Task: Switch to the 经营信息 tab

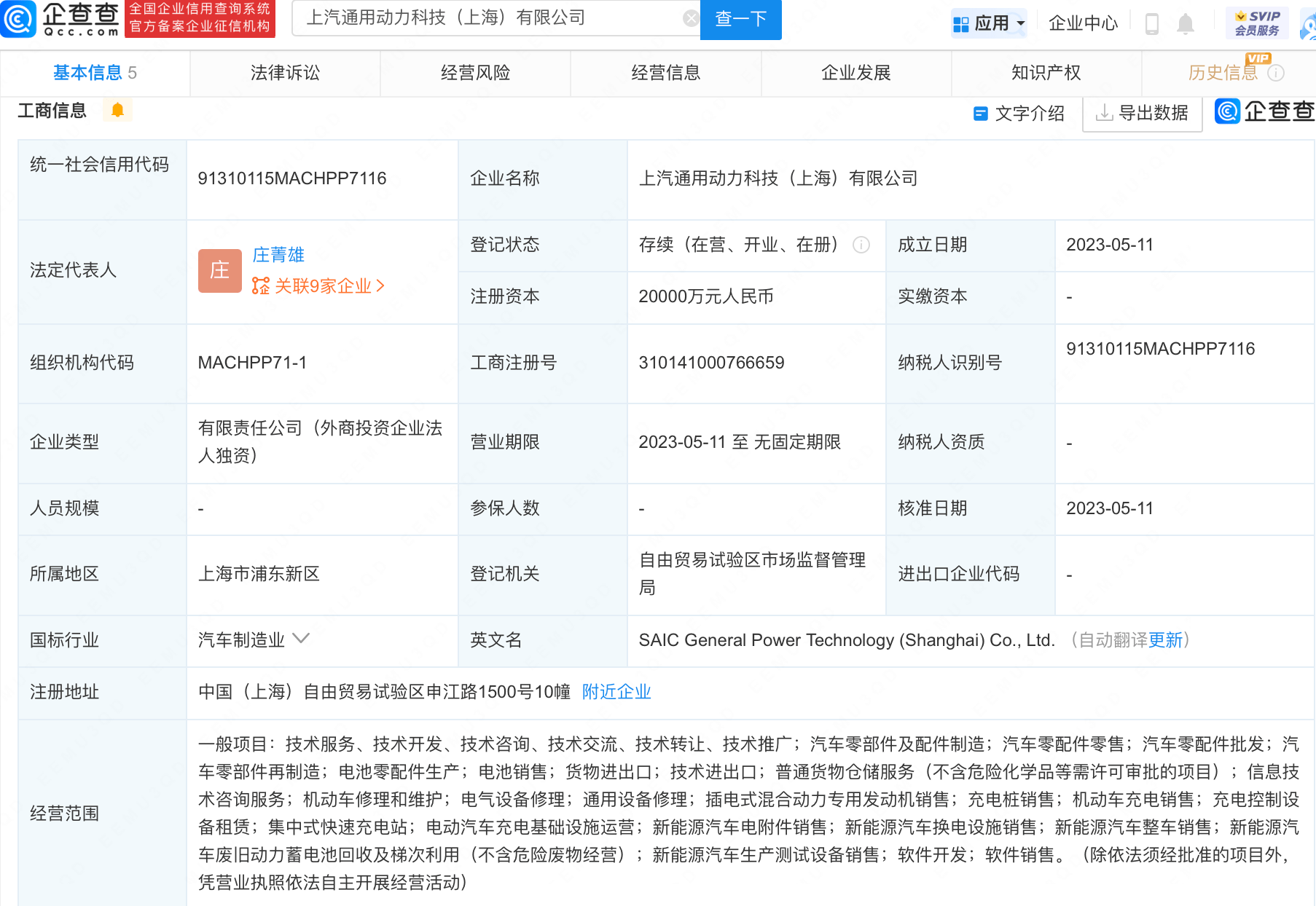Action: click(x=666, y=73)
